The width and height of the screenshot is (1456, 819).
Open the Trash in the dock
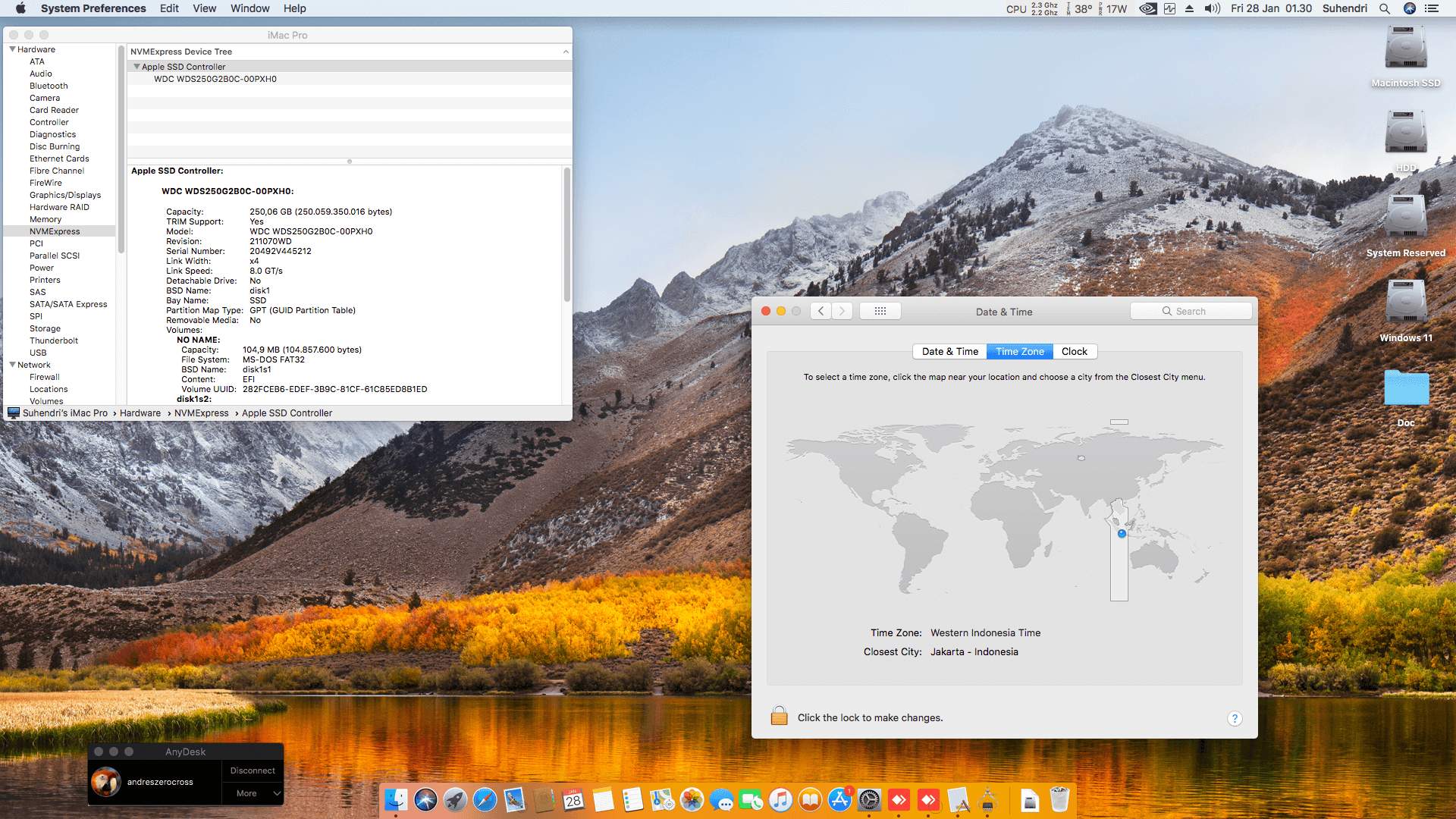1059,800
